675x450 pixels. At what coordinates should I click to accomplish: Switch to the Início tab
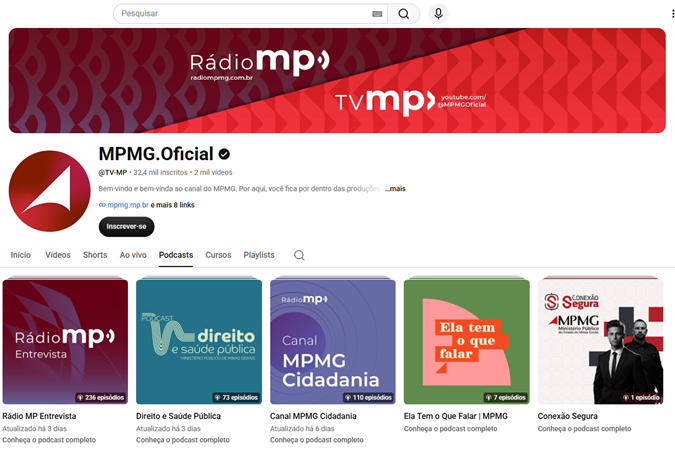pyautogui.click(x=21, y=255)
